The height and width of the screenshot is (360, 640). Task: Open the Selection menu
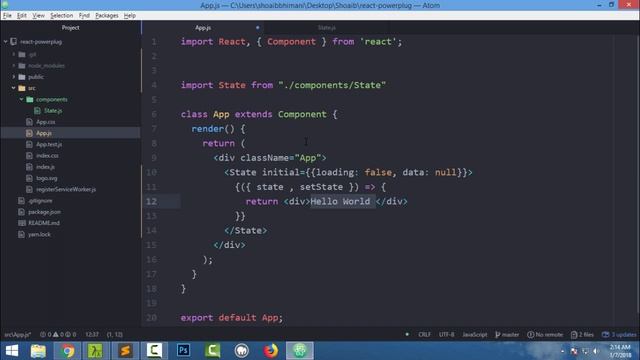(x=62, y=16)
